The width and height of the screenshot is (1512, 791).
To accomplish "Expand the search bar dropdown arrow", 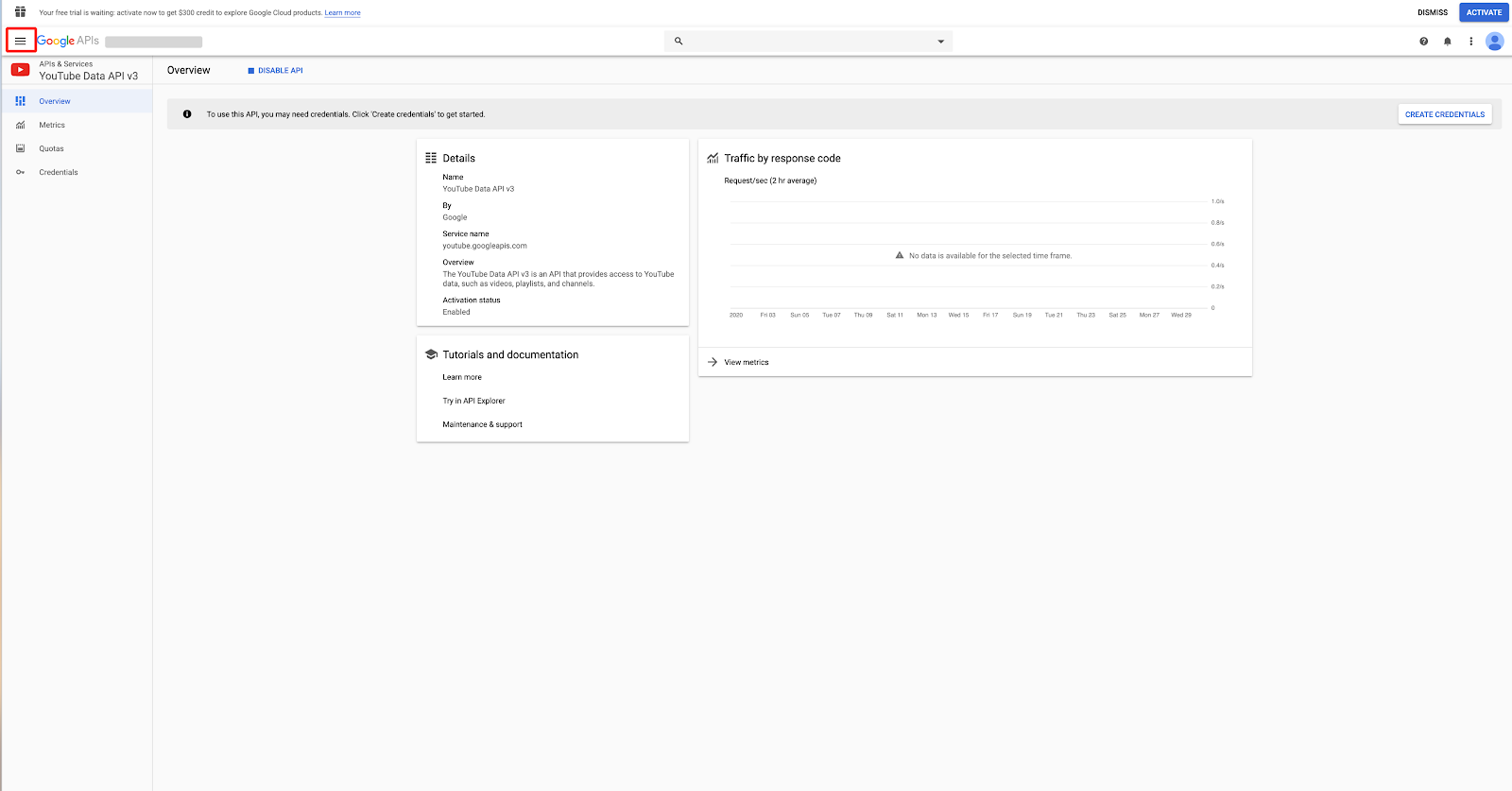I will (940, 42).
